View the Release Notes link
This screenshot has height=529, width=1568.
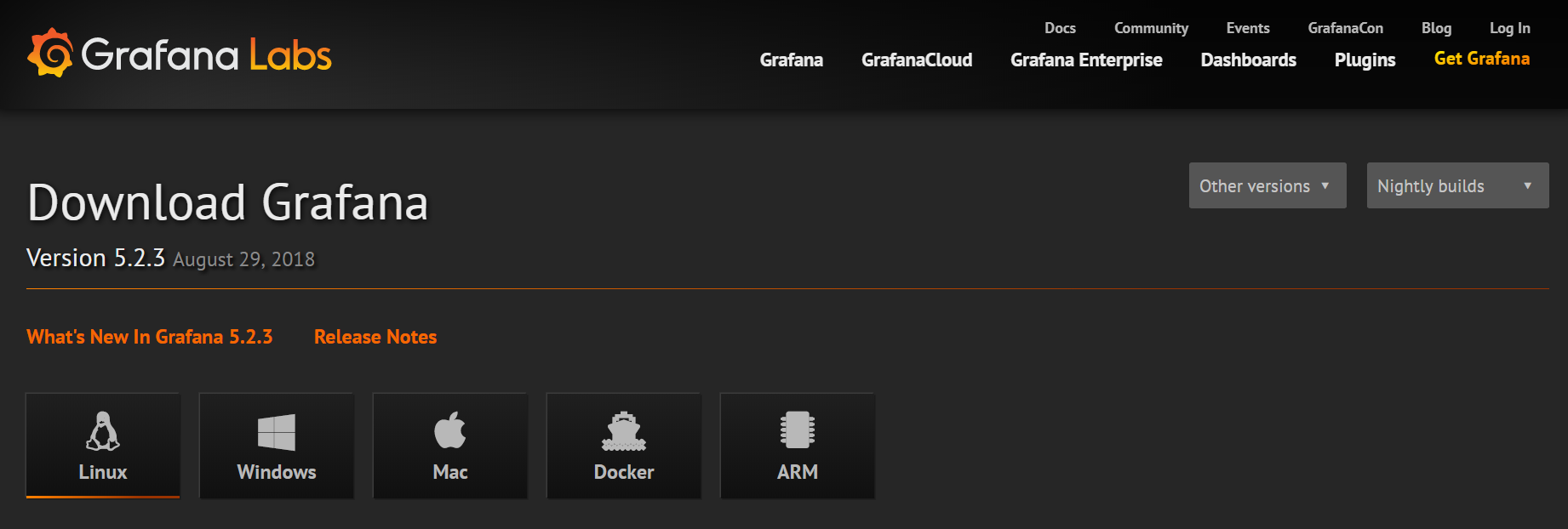pos(375,337)
